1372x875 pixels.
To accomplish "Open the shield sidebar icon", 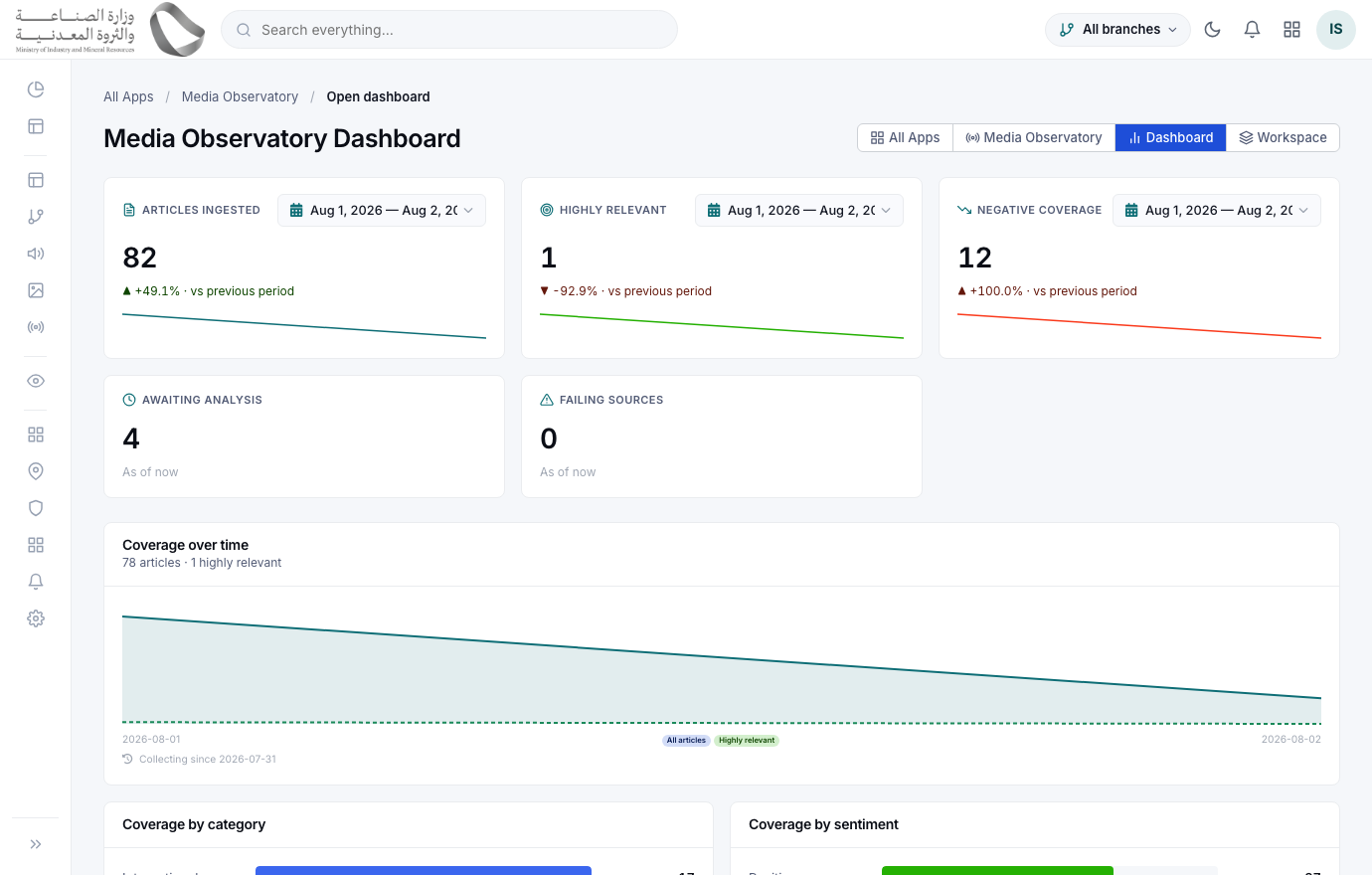I will [36, 508].
